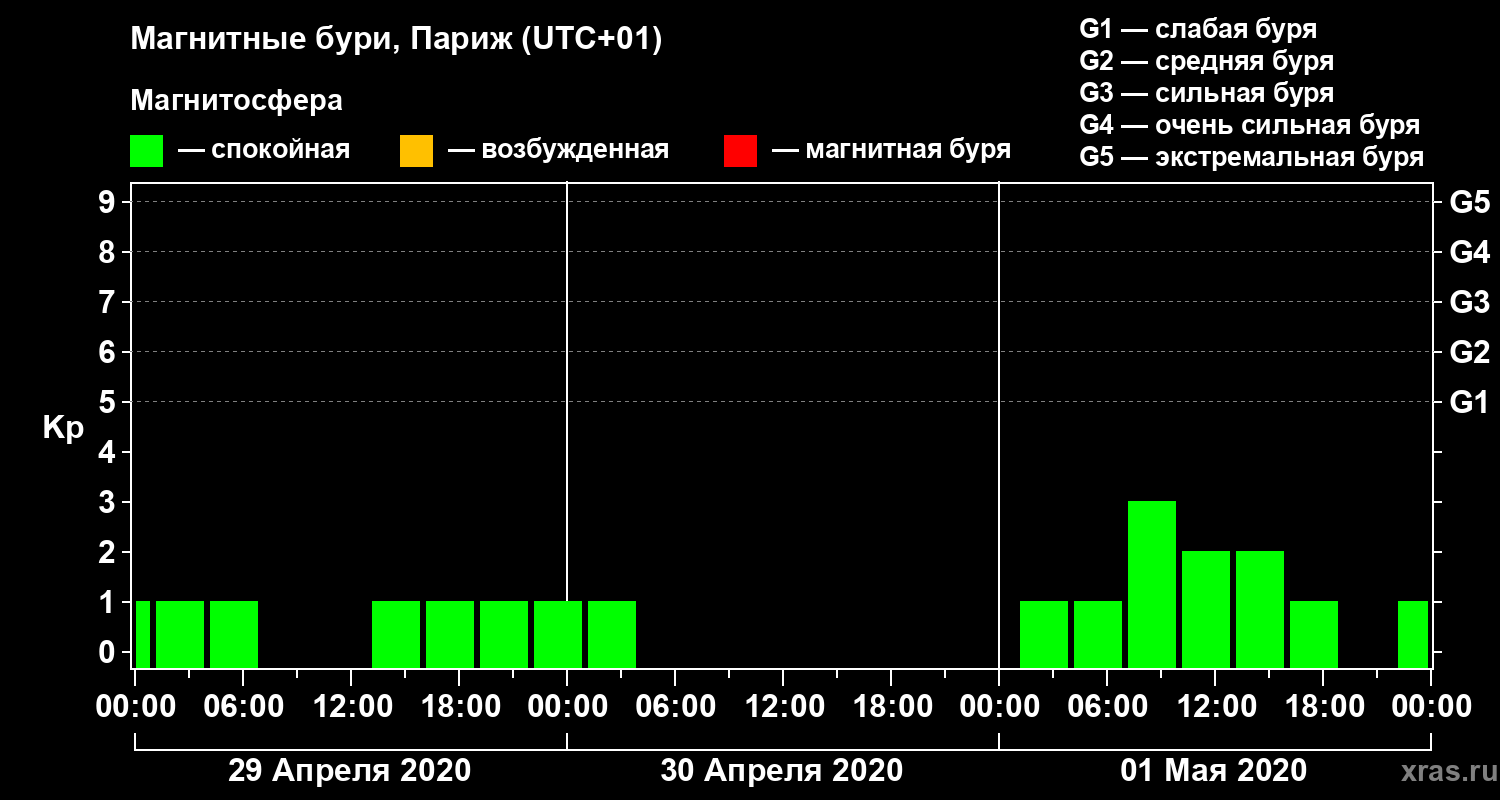The width and height of the screenshot is (1500, 800).
Task: Click the red 'магнитная буря' legend swatch
Action: pyautogui.click(x=740, y=150)
